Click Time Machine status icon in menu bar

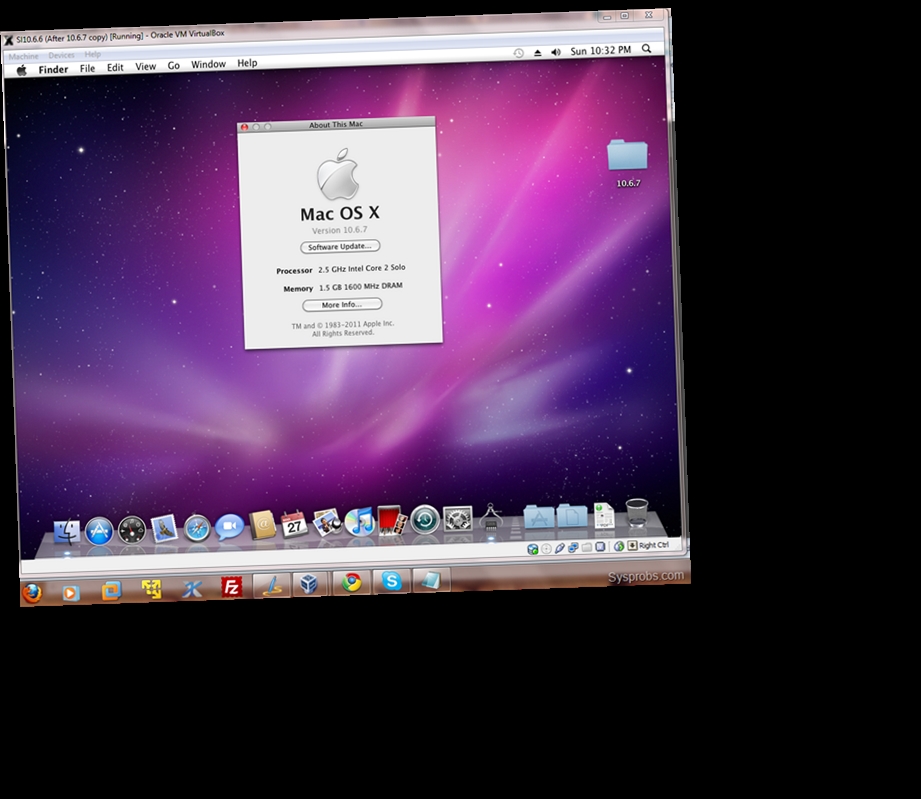click(x=518, y=53)
